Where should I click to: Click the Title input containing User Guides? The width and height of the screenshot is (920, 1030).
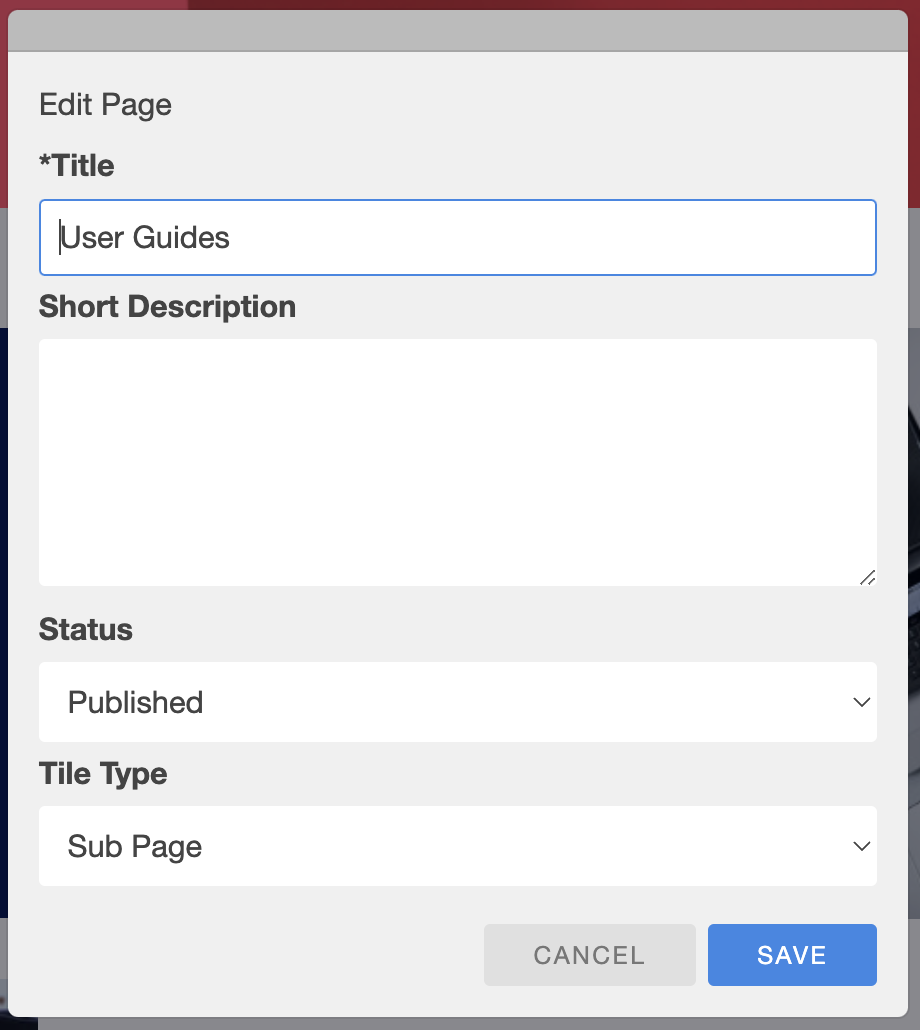(x=458, y=237)
